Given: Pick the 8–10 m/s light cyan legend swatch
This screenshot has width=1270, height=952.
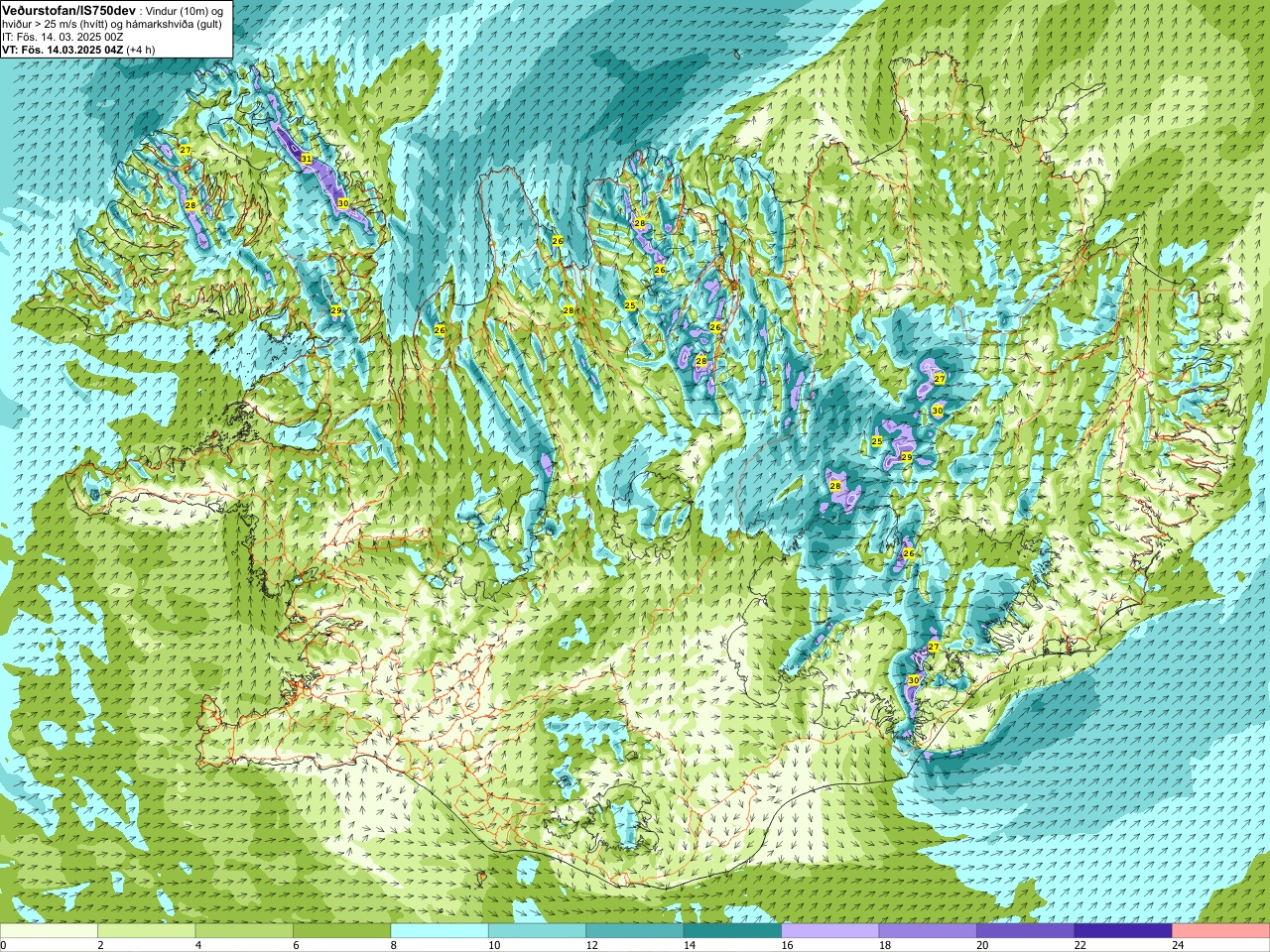Looking at the screenshot, I should tap(440, 931).
